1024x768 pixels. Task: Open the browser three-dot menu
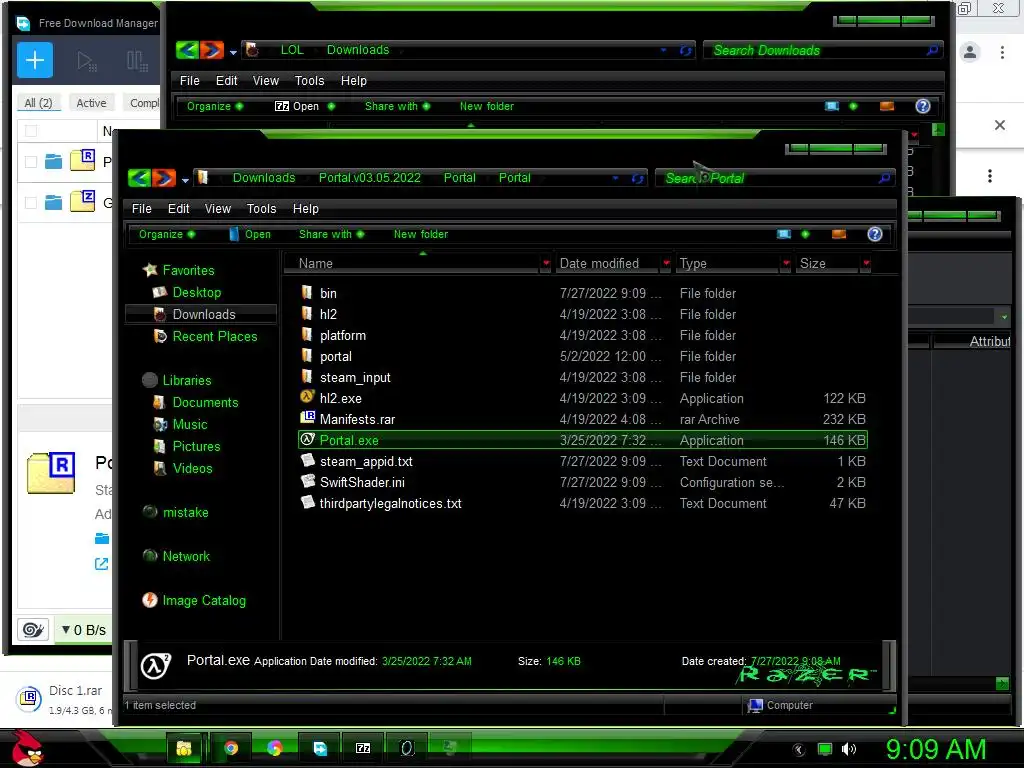[1002, 52]
